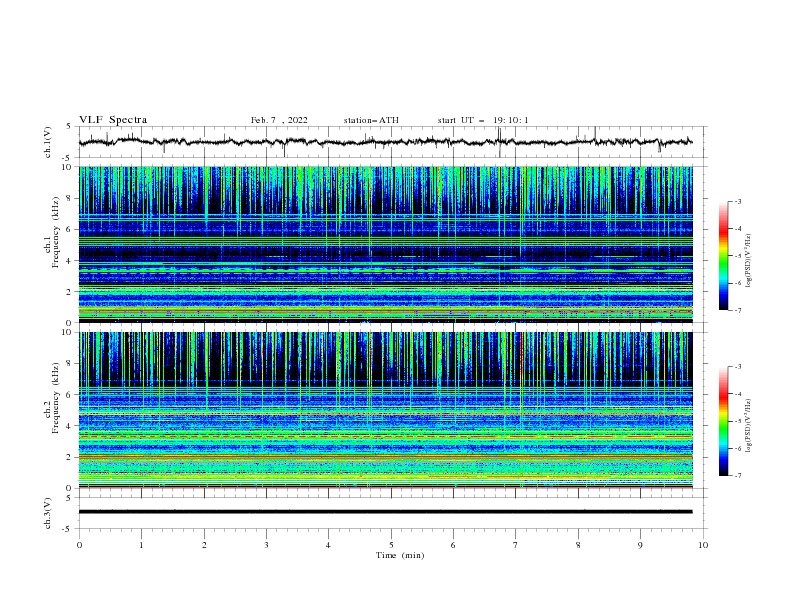
Task: Click the time-axis tick label "8"
Action: pyautogui.click(x=578, y=545)
